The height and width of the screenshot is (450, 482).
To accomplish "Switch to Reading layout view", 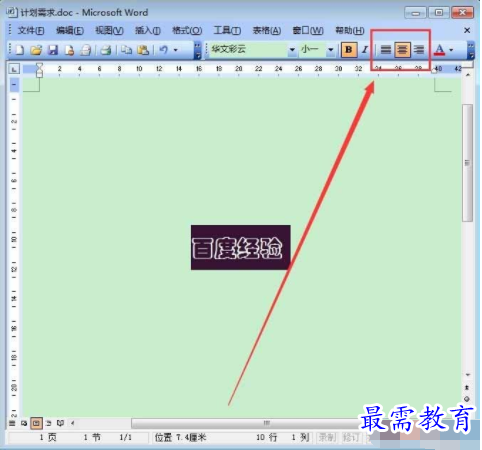I will click(x=60, y=423).
